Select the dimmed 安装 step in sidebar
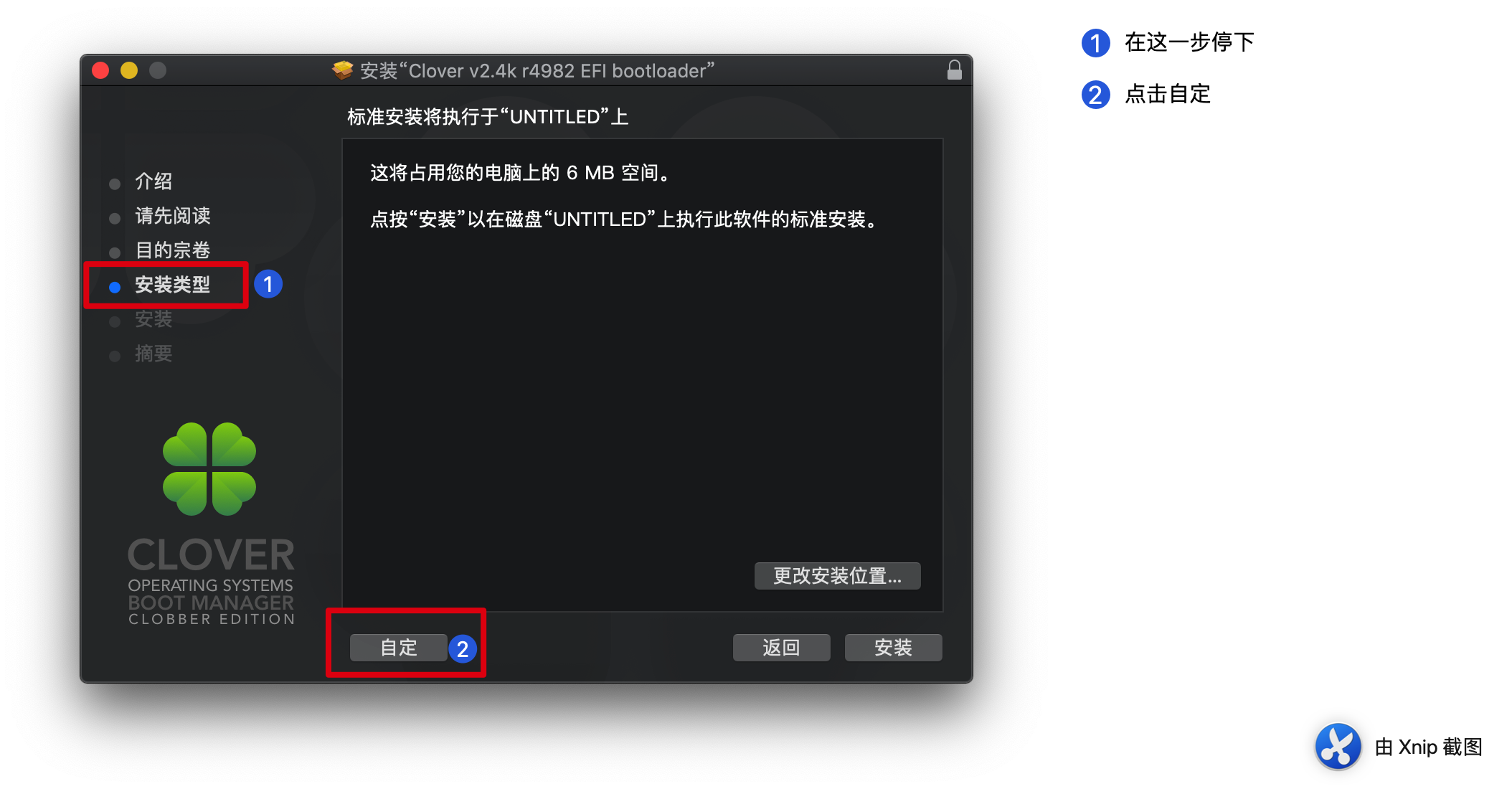This screenshot has width=1512, height=789. [x=153, y=319]
